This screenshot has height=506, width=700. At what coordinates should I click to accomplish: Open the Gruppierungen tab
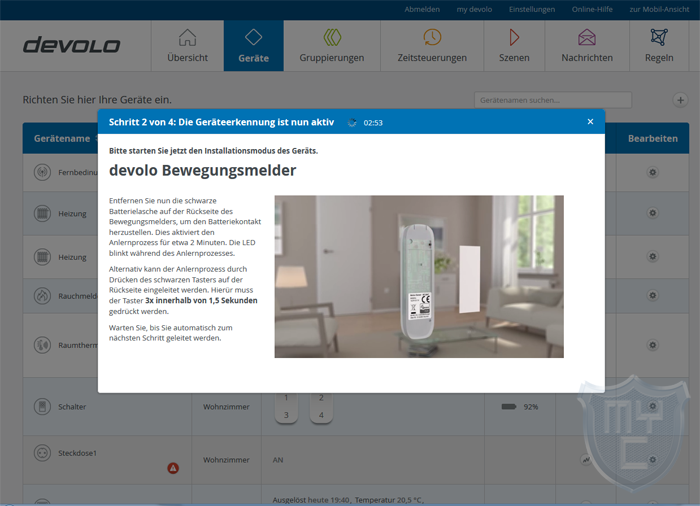click(332, 46)
